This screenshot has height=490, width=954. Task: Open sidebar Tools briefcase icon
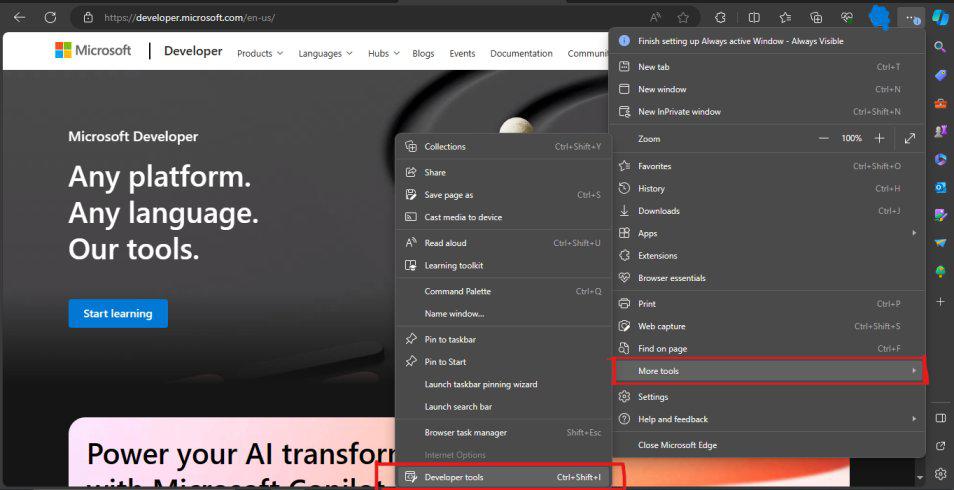(940, 103)
